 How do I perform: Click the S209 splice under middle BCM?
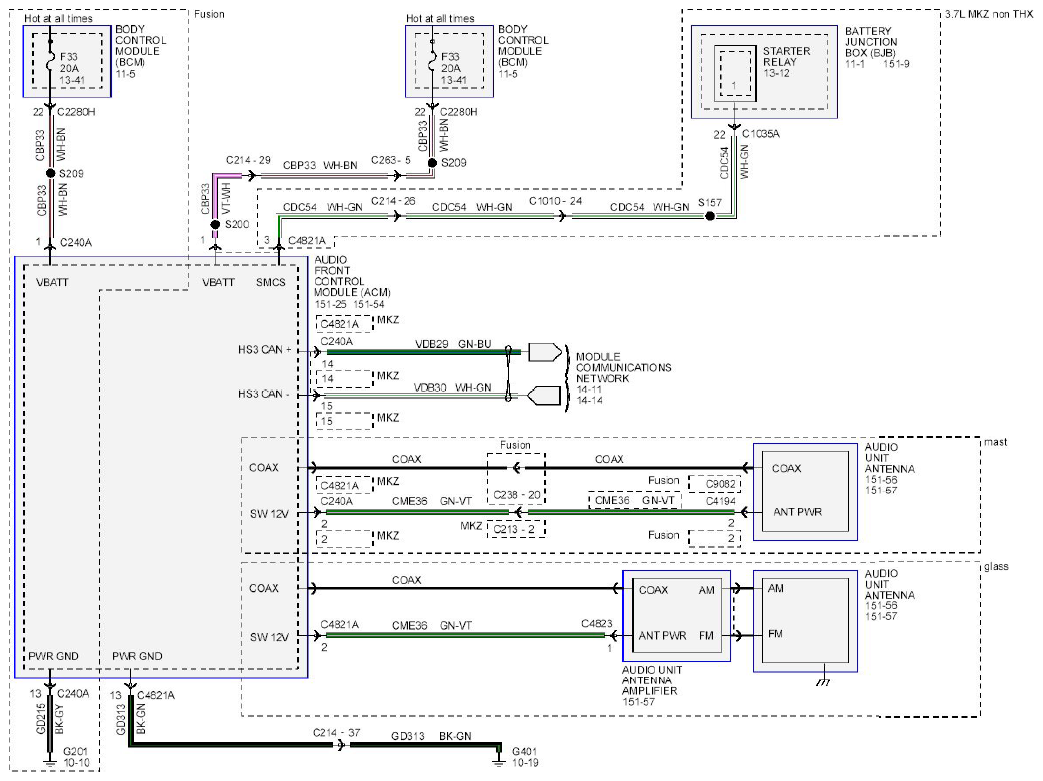pyautogui.click(x=432, y=162)
